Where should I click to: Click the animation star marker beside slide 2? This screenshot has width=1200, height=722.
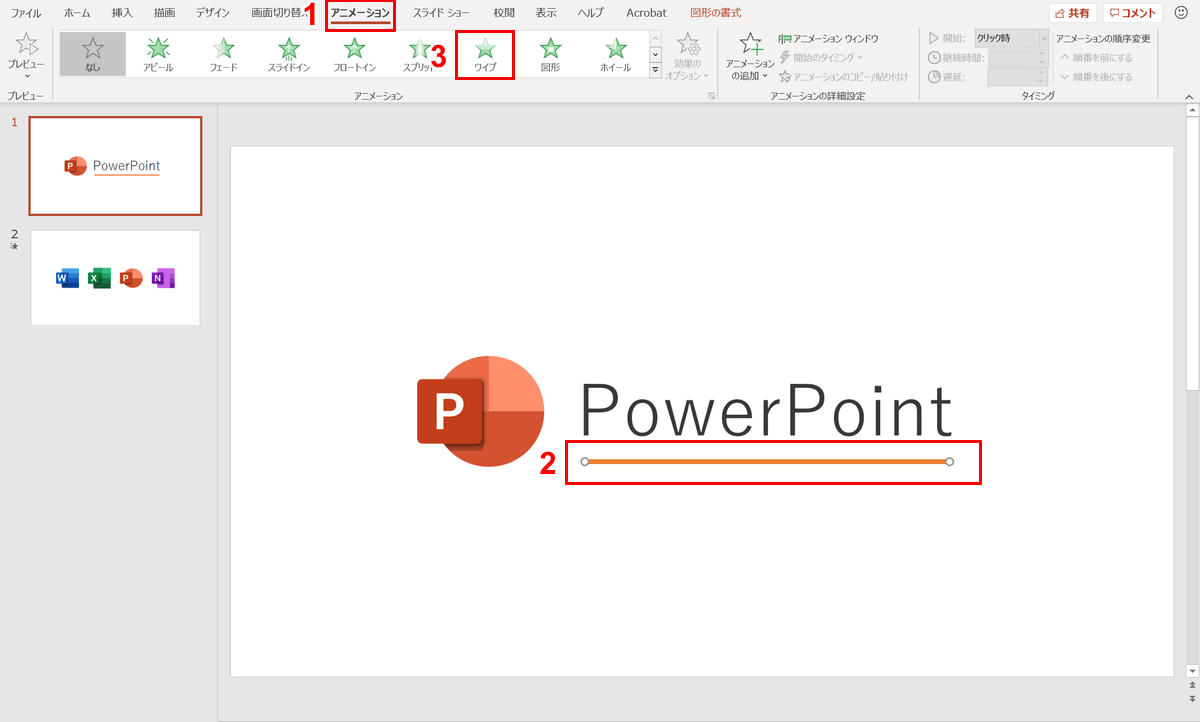[x=14, y=246]
